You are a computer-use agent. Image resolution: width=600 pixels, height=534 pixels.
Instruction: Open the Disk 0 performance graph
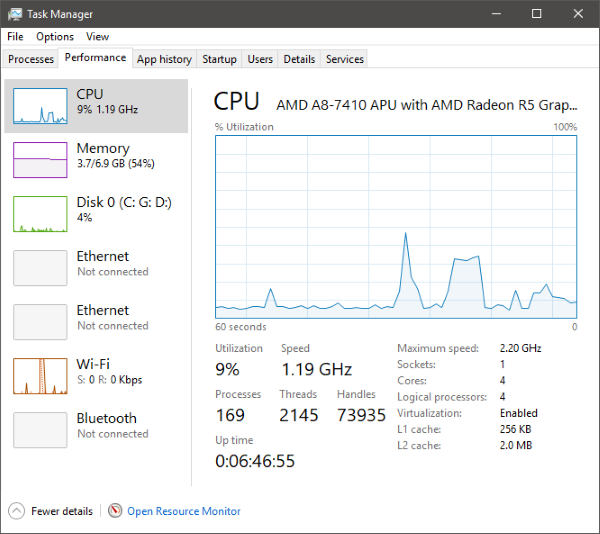coord(40,213)
